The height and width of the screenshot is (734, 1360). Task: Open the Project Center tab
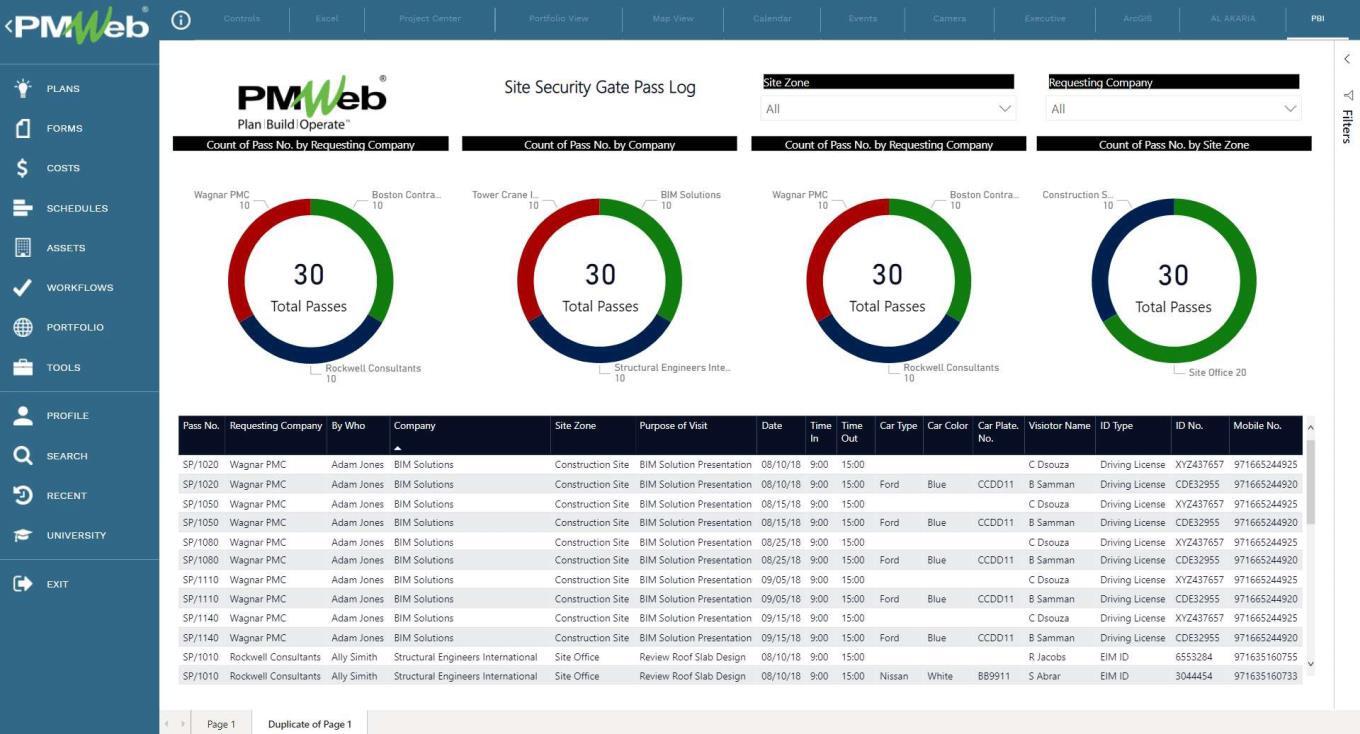click(x=430, y=18)
